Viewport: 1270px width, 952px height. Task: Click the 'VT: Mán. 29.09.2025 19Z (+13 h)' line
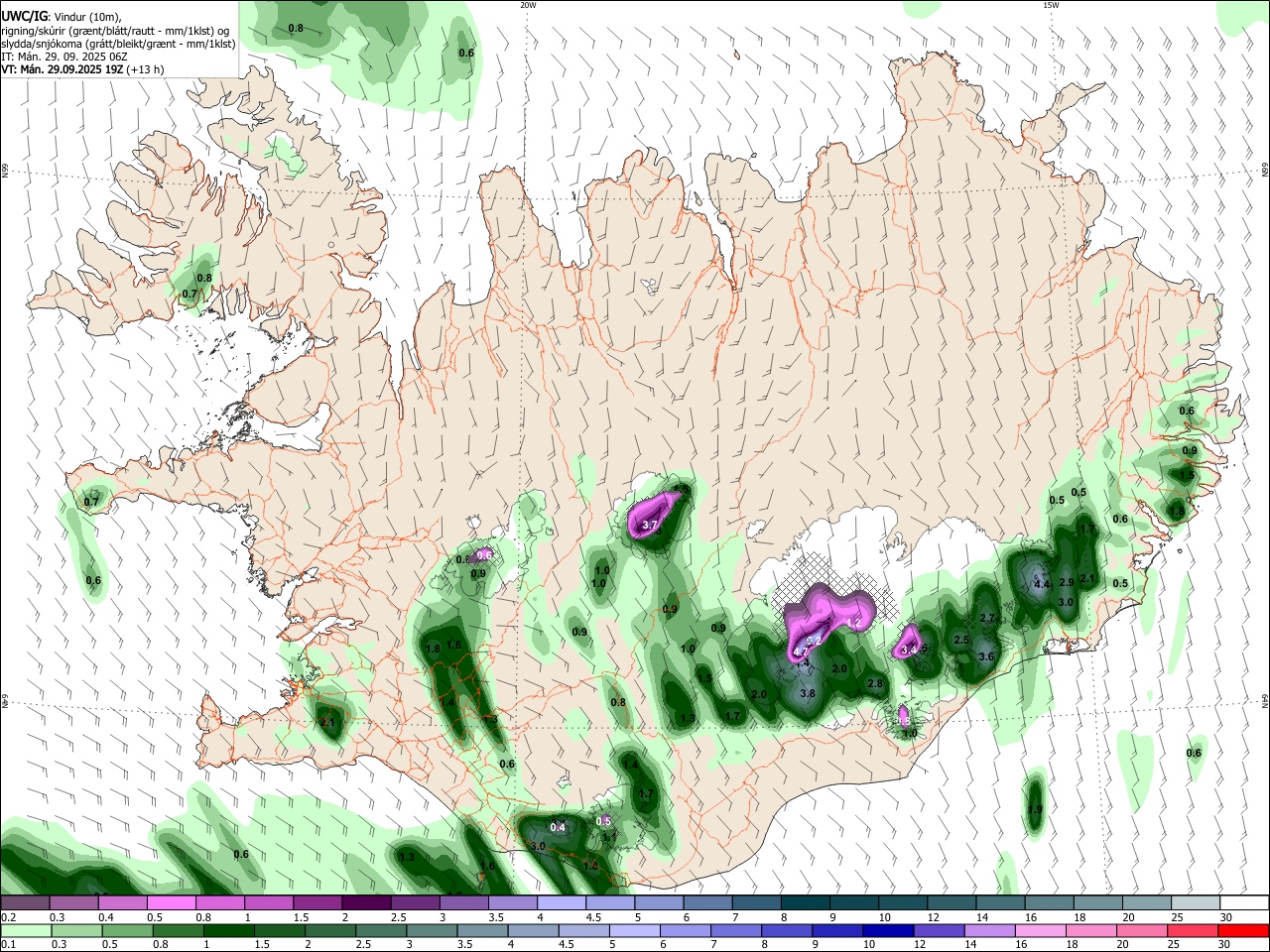[82, 69]
